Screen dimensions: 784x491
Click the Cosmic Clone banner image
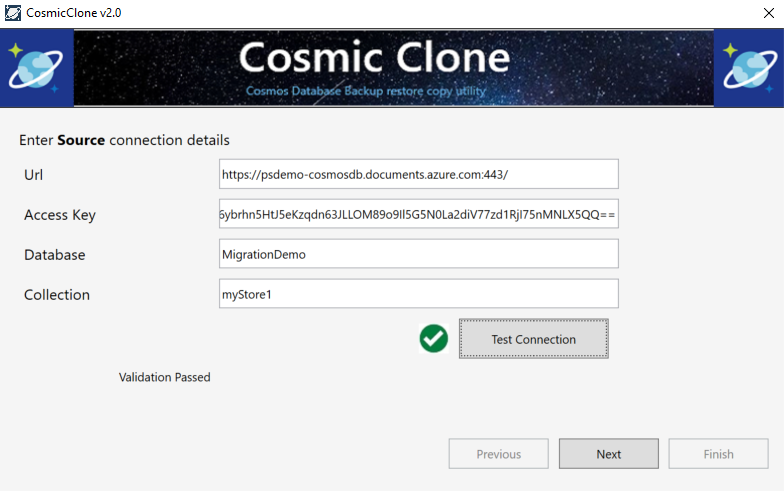[x=394, y=68]
